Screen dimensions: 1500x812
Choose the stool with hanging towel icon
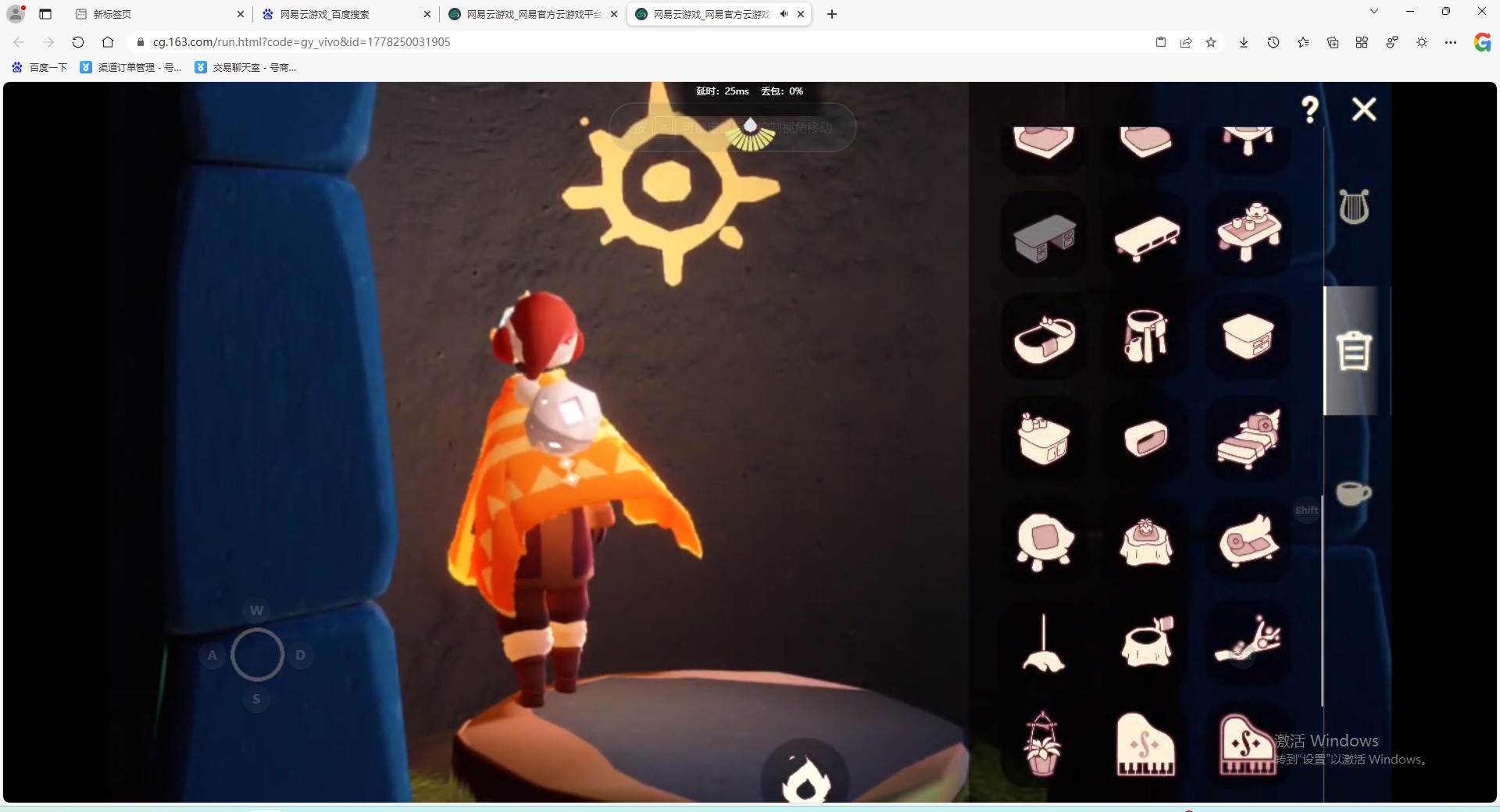[x=1146, y=336]
